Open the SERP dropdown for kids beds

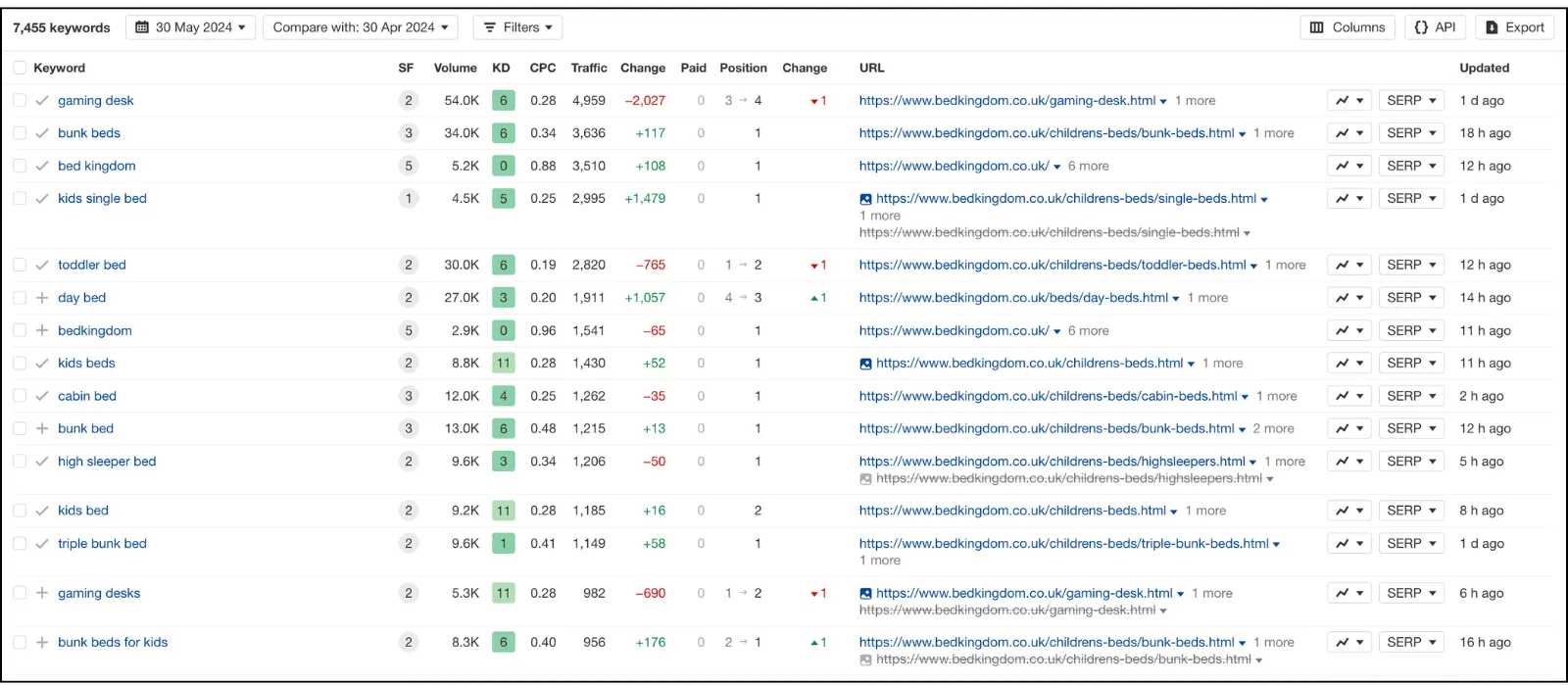(x=1411, y=363)
